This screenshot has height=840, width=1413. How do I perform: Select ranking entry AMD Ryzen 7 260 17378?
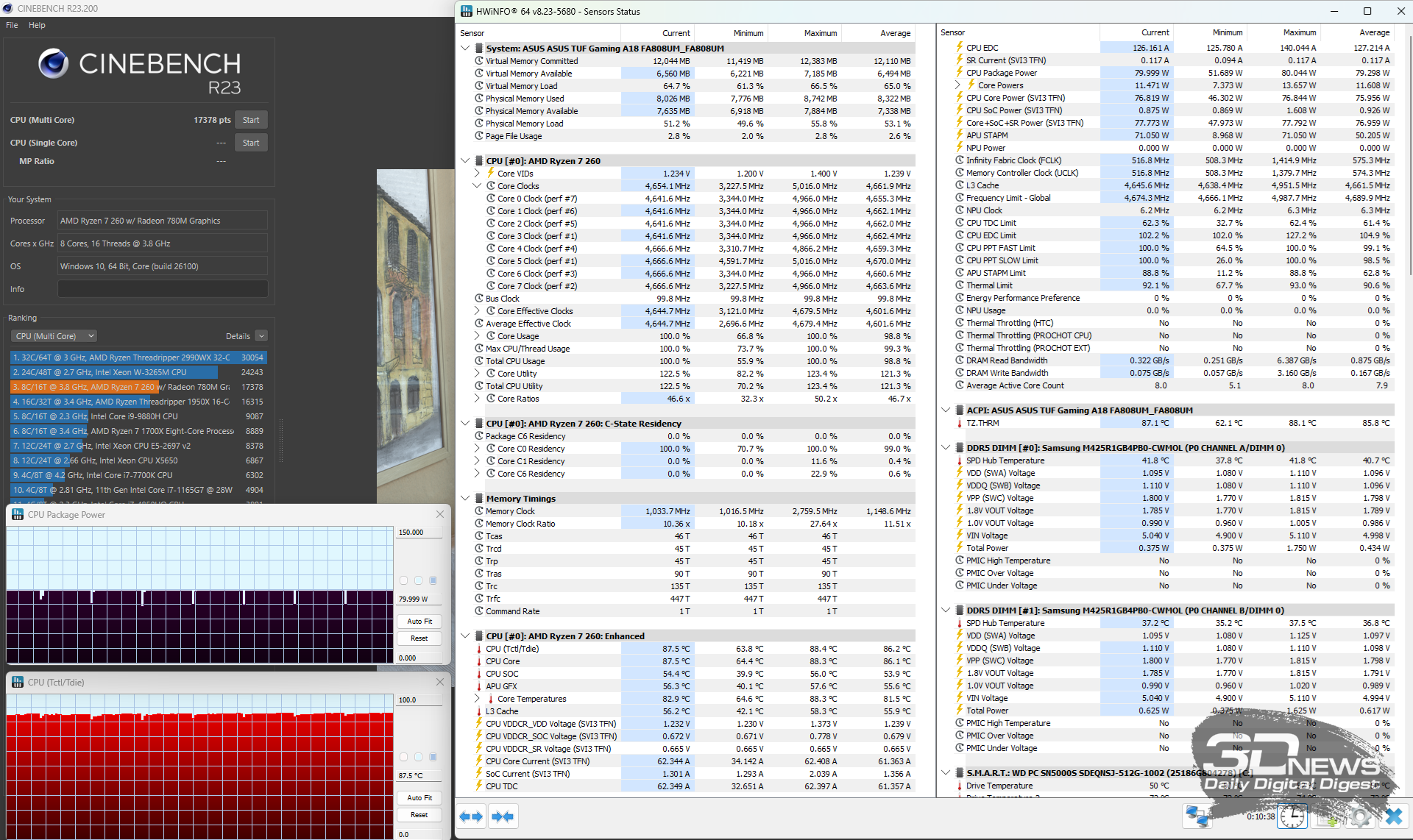pos(138,387)
